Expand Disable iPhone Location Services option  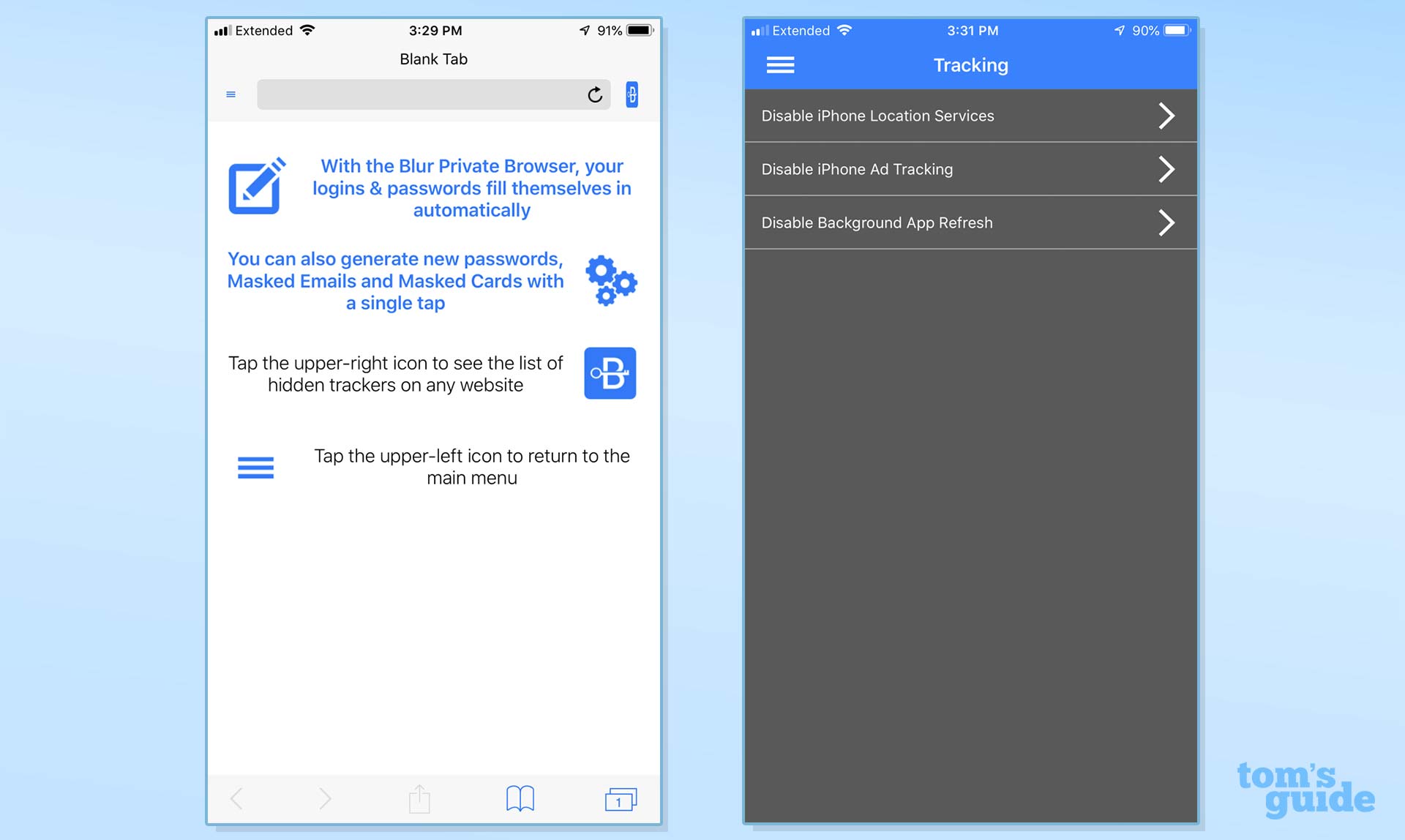pyautogui.click(x=1164, y=115)
